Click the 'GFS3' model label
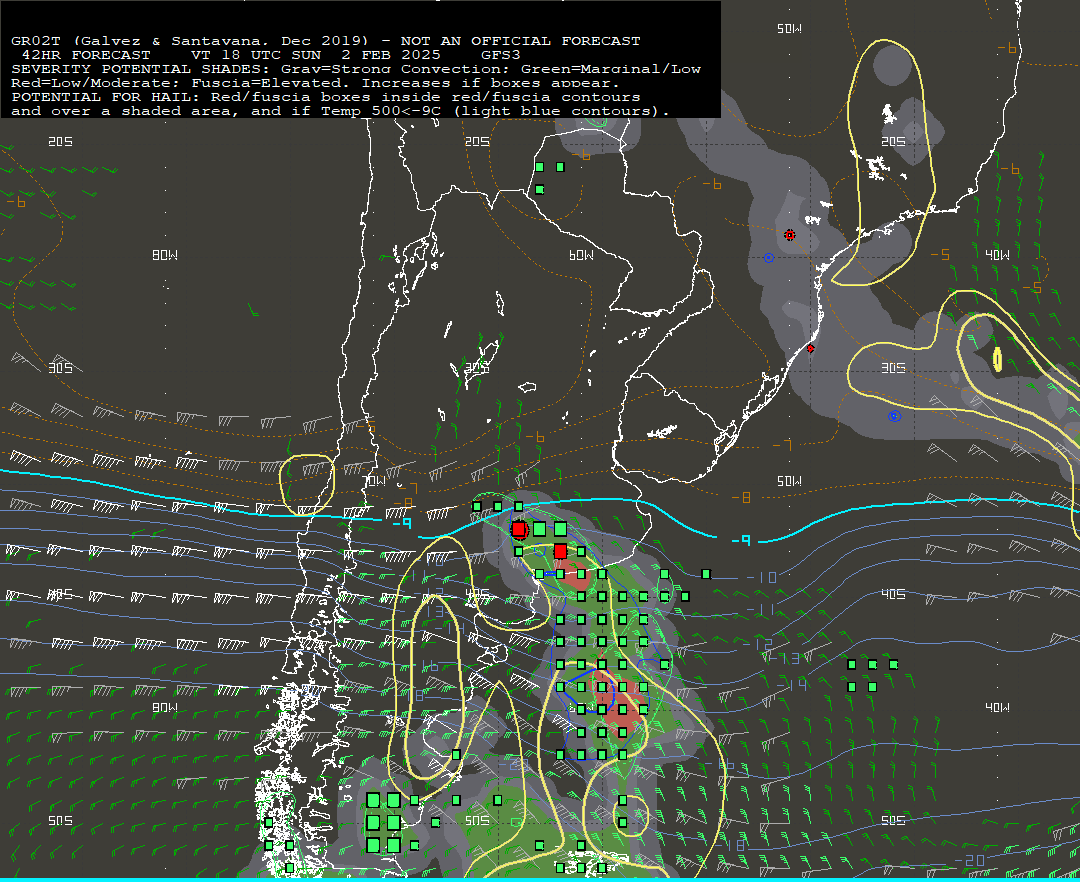The image size is (1080, 882). [501, 55]
